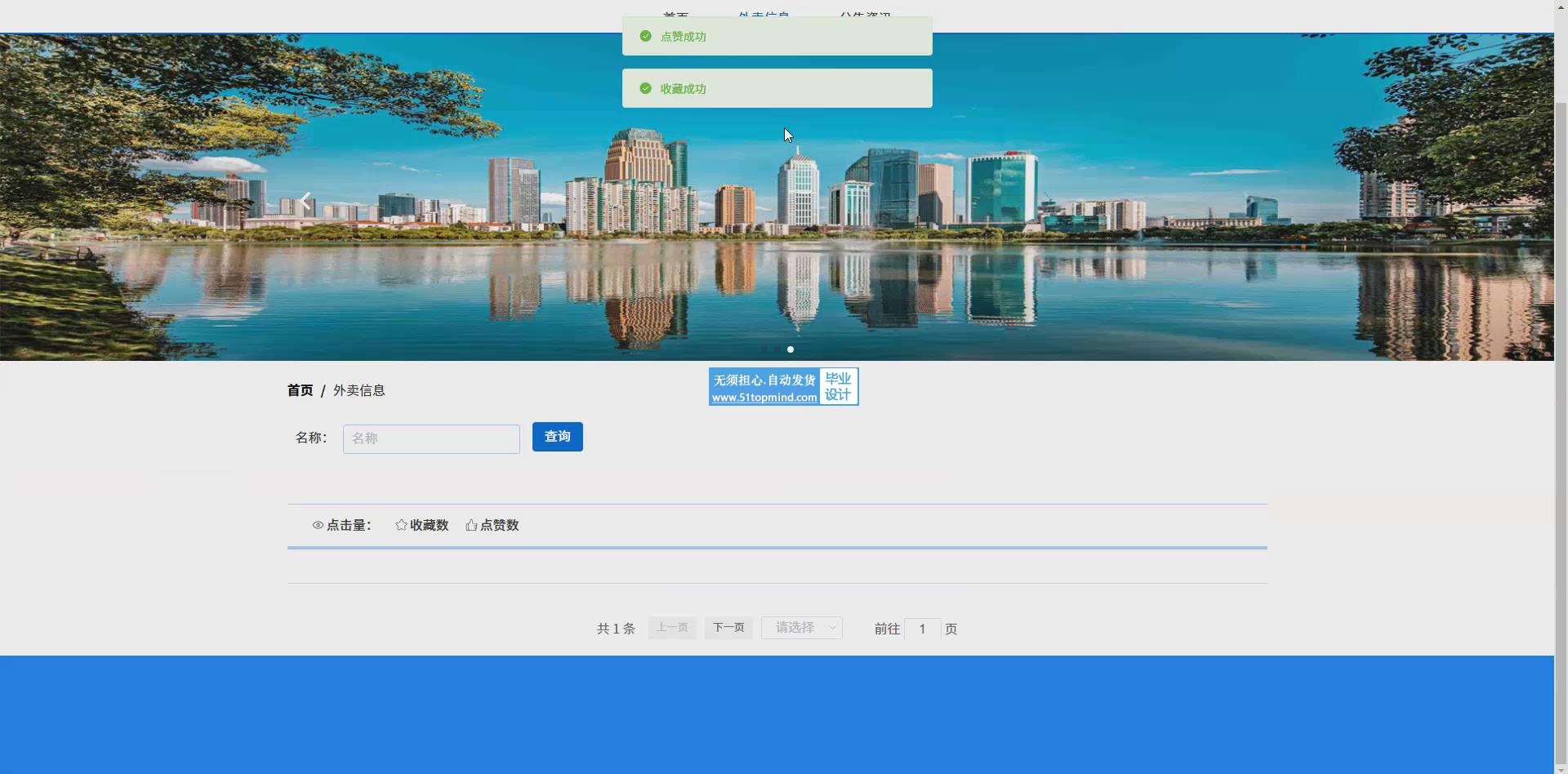Click the green check icon in 点赞成功 toast
Viewport: 1568px width, 774px height.
pyautogui.click(x=645, y=36)
